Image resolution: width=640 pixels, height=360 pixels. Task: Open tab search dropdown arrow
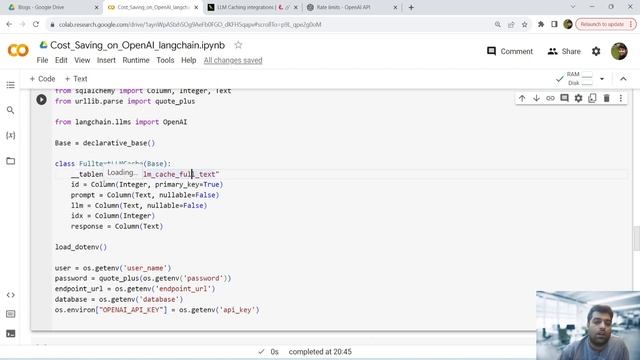coord(573,7)
